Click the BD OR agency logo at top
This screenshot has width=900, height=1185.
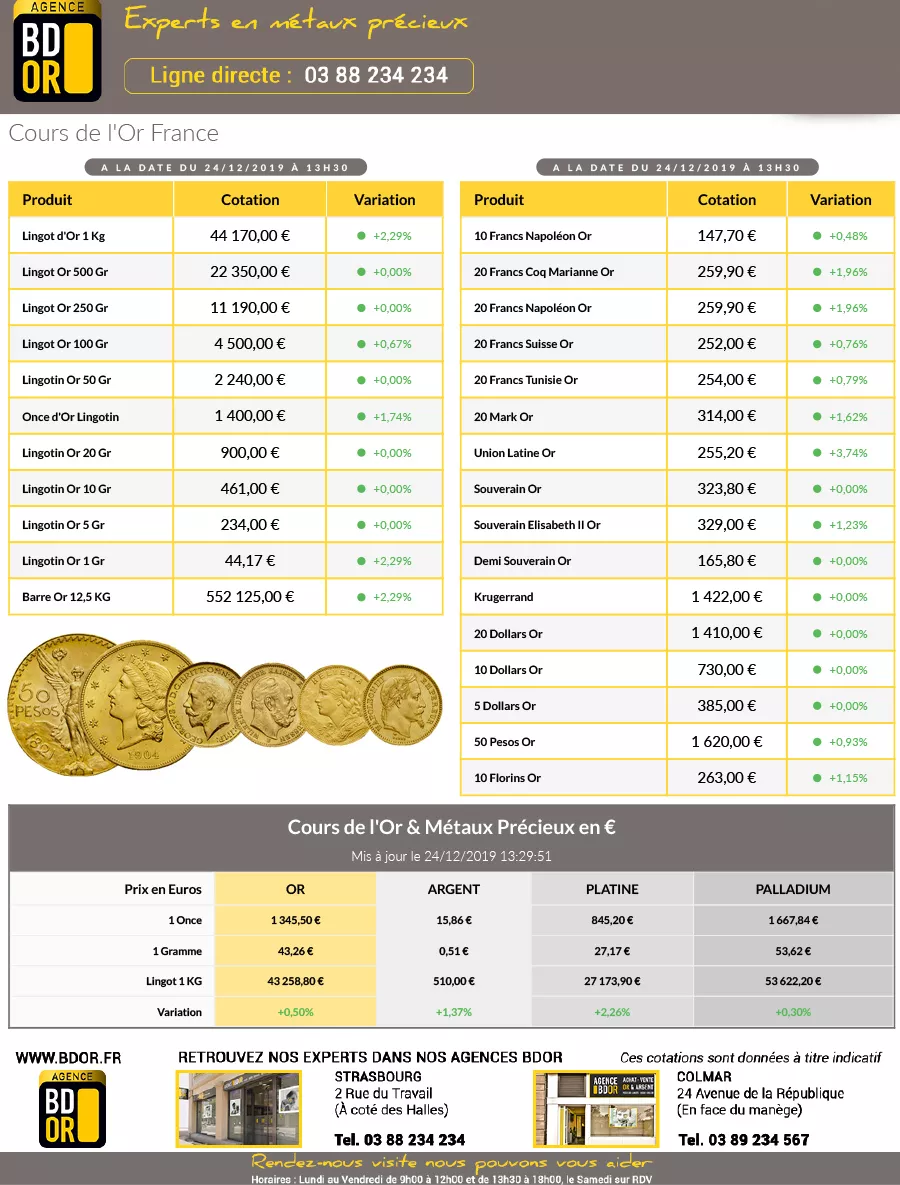click(57, 52)
